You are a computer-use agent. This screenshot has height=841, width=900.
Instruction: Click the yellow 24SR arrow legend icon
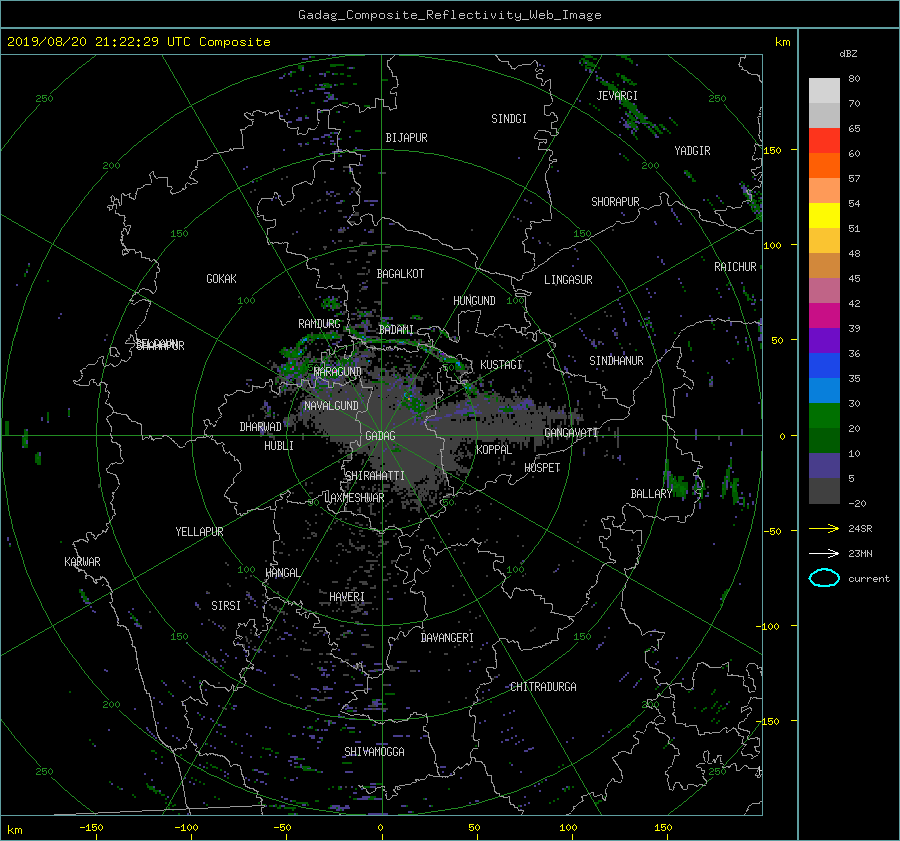tap(824, 528)
